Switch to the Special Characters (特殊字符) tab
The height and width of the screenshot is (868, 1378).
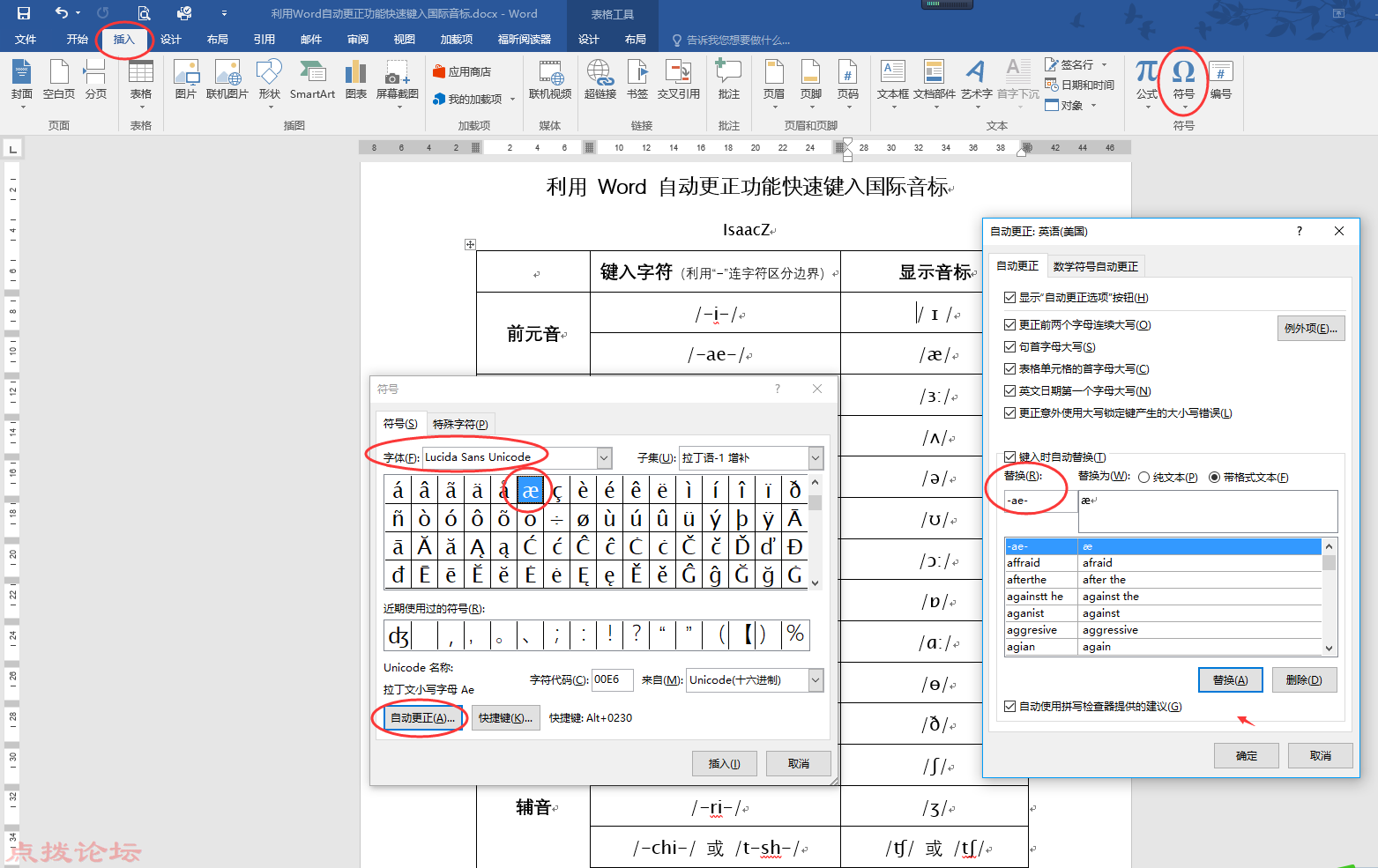tap(460, 424)
